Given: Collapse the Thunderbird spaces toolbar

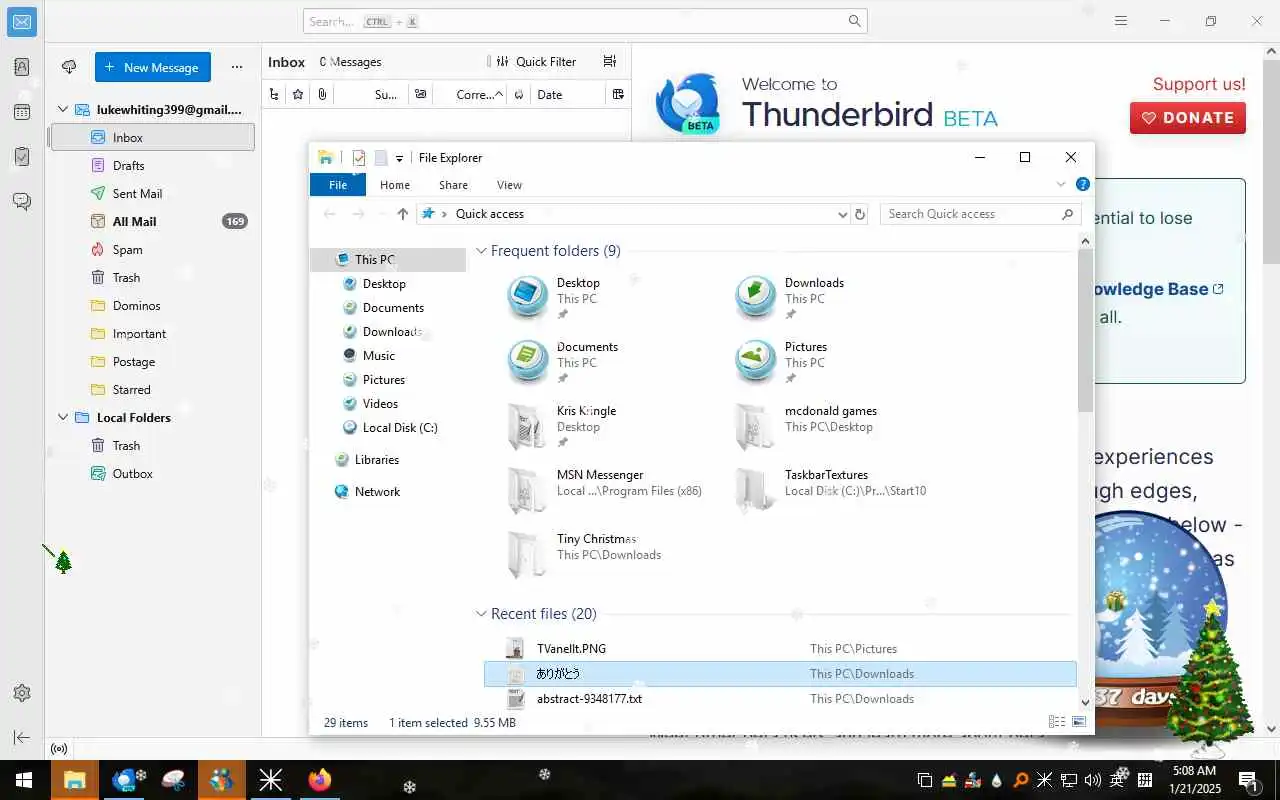Looking at the screenshot, I should pyautogui.click(x=22, y=738).
